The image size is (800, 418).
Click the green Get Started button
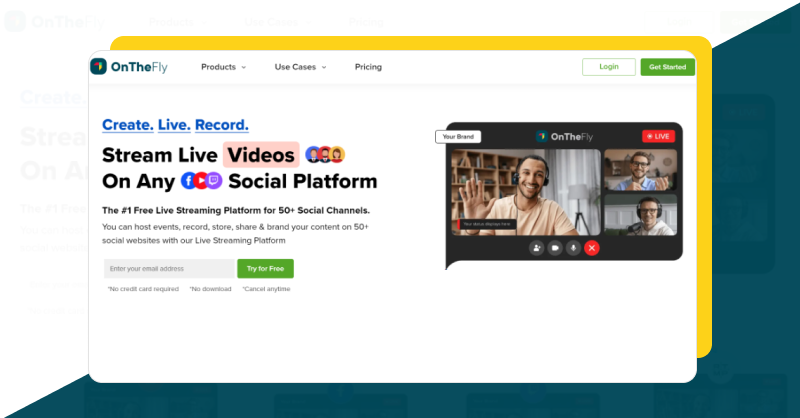coord(667,67)
